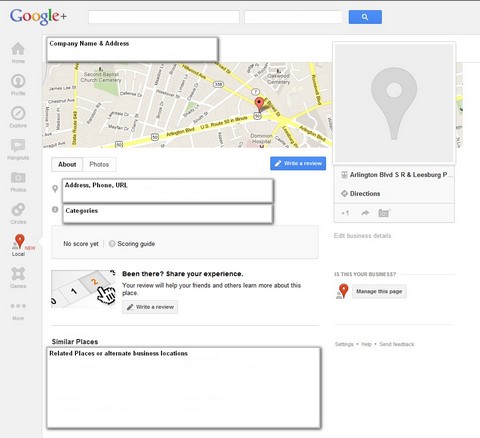Click the add photo camera icon
Viewport: 480px width, 438px height.
[x=384, y=213]
